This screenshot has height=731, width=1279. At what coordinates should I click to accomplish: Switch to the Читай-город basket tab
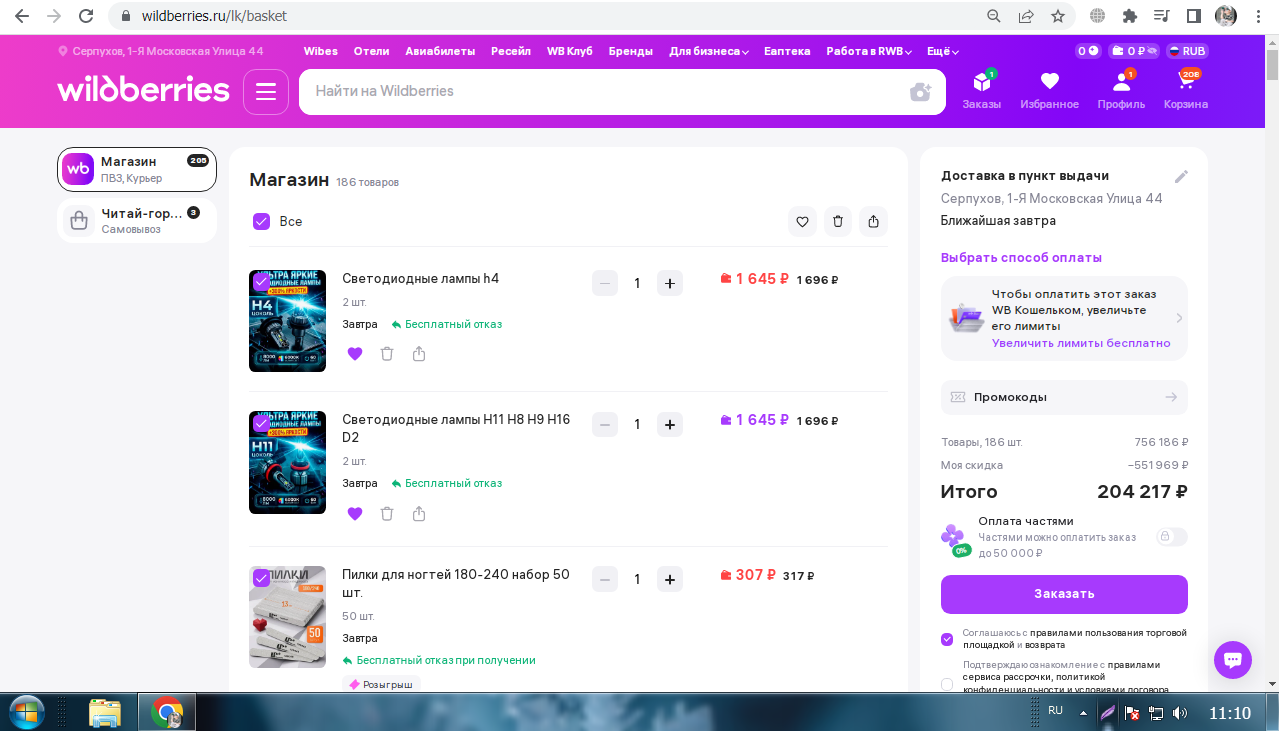pyautogui.click(x=137, y=220)
